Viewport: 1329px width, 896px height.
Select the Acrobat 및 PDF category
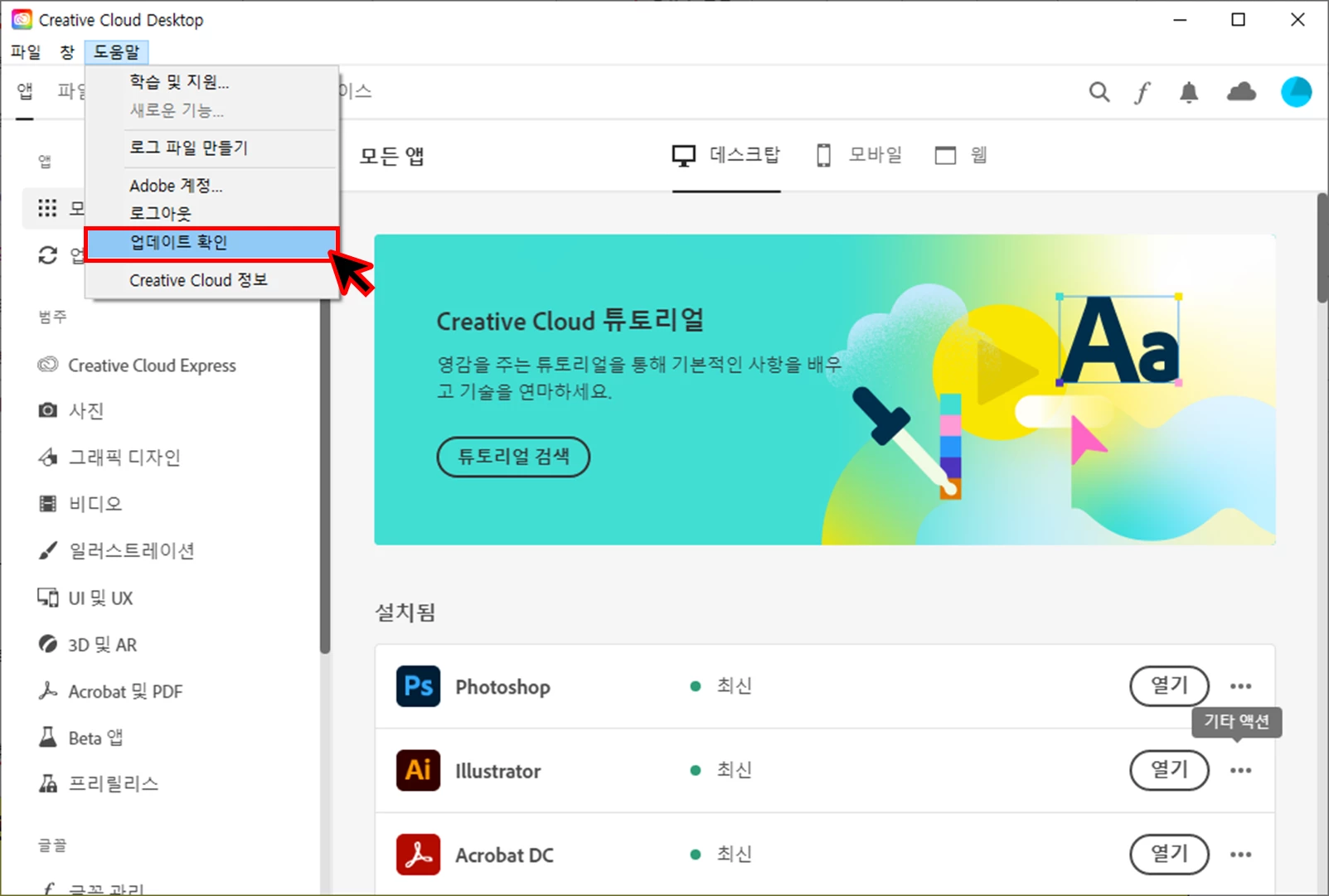tap(109, 691)
